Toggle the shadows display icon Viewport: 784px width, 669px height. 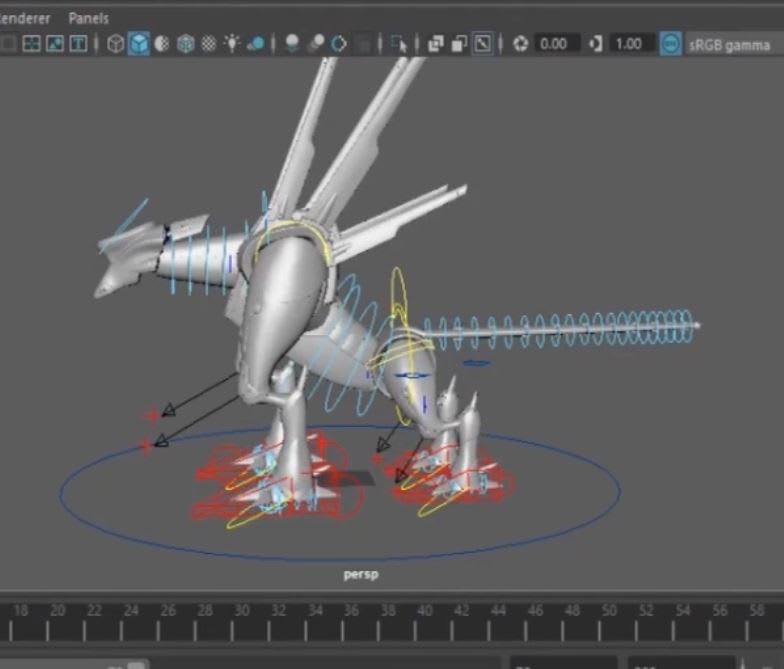point(256,44)
